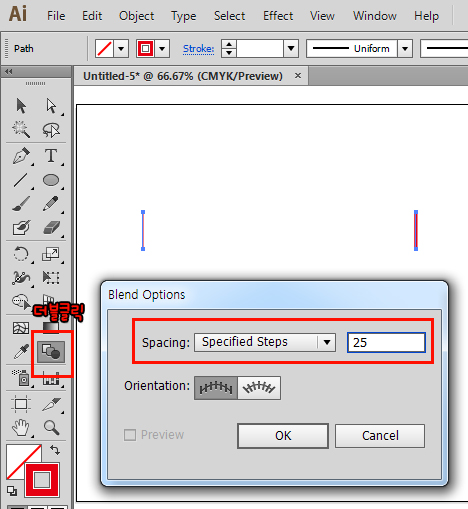
Task: Increase stroke weight with up stepper
Action: click(x=229, y=44)
